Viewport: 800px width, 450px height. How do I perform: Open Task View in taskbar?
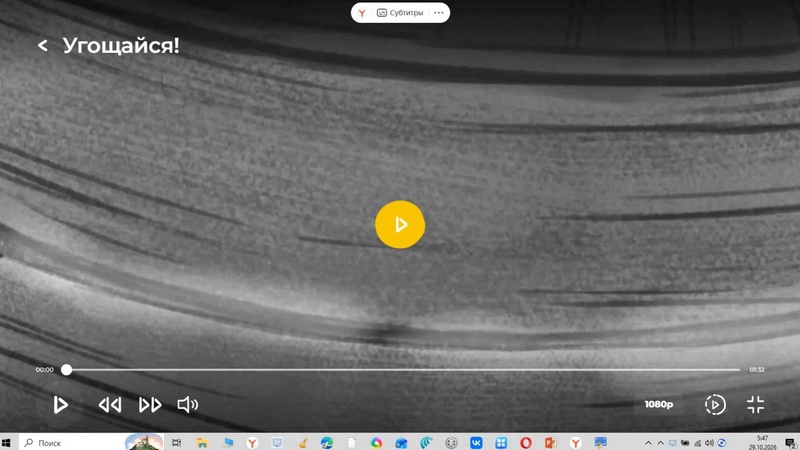pos(176,442)
